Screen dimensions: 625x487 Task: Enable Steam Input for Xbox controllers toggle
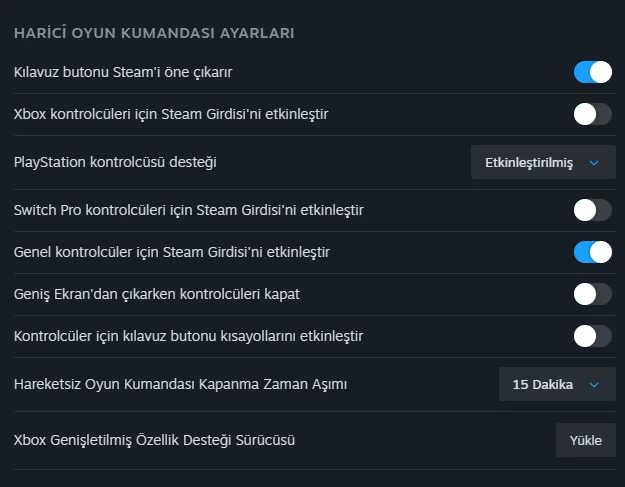point(592,114)
